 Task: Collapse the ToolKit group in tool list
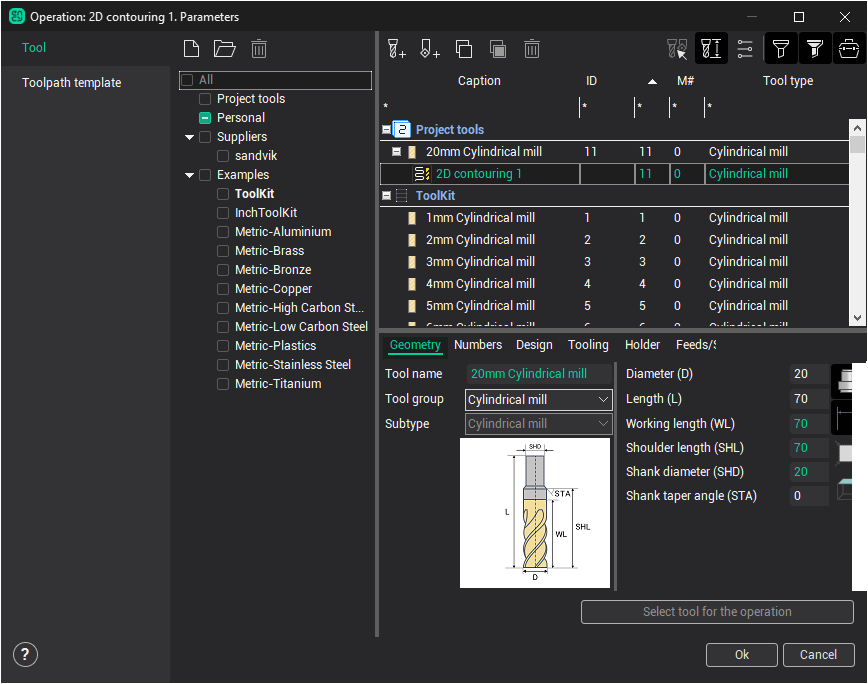pyautogui.click(x=387, y=196)
